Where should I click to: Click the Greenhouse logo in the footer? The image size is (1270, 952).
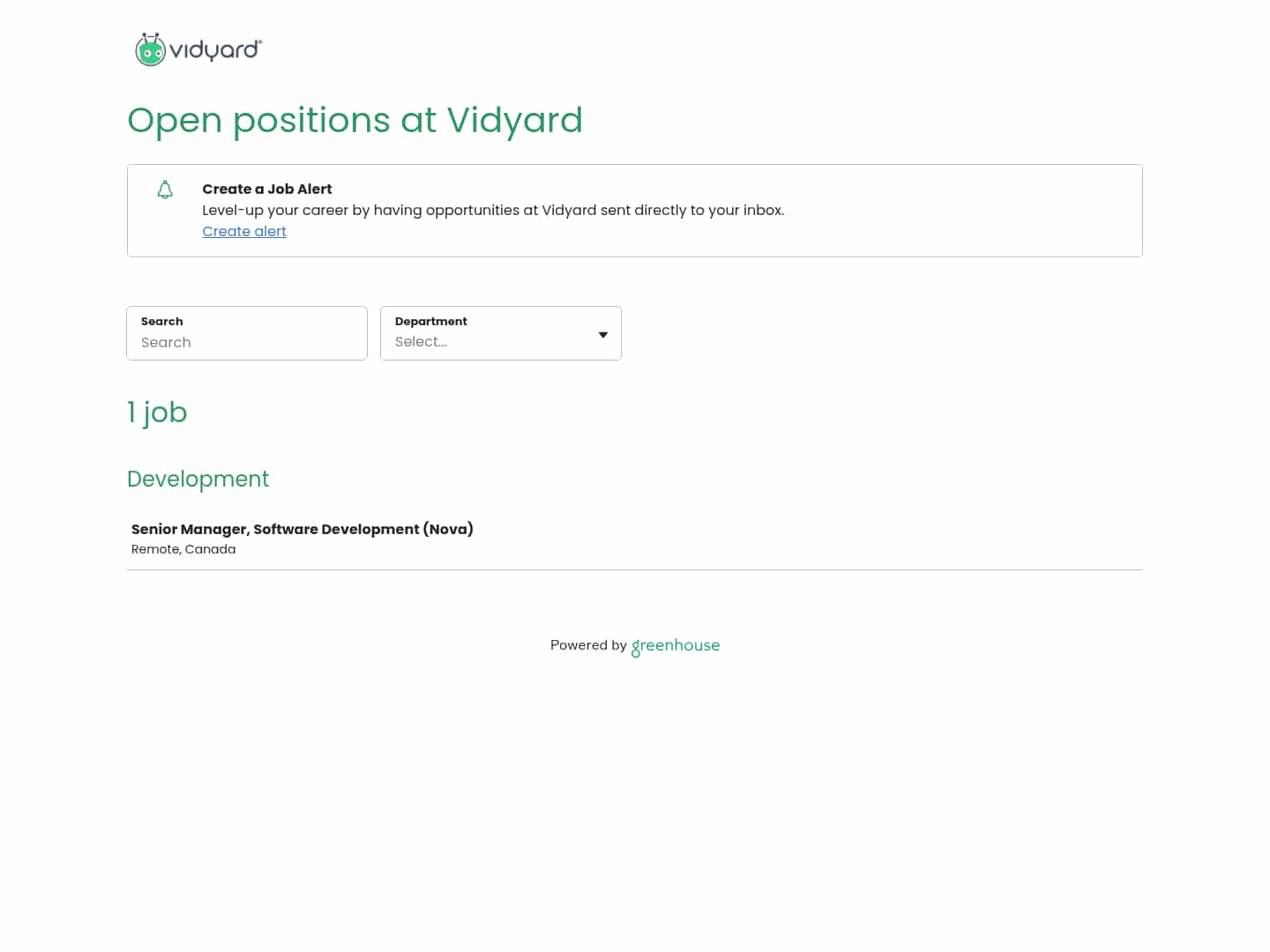(x=676, y=645)
